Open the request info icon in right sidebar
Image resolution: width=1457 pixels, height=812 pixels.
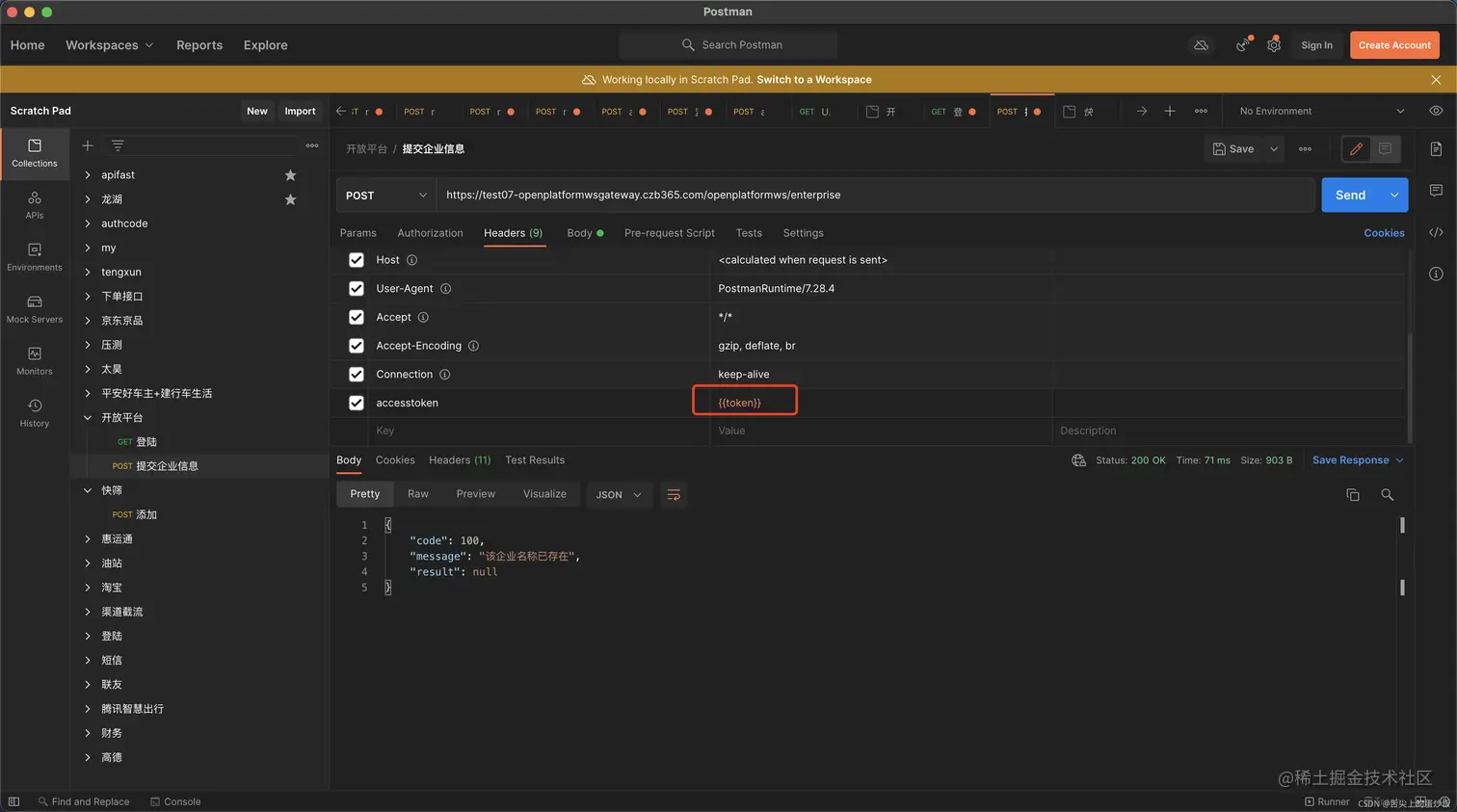1436,274
